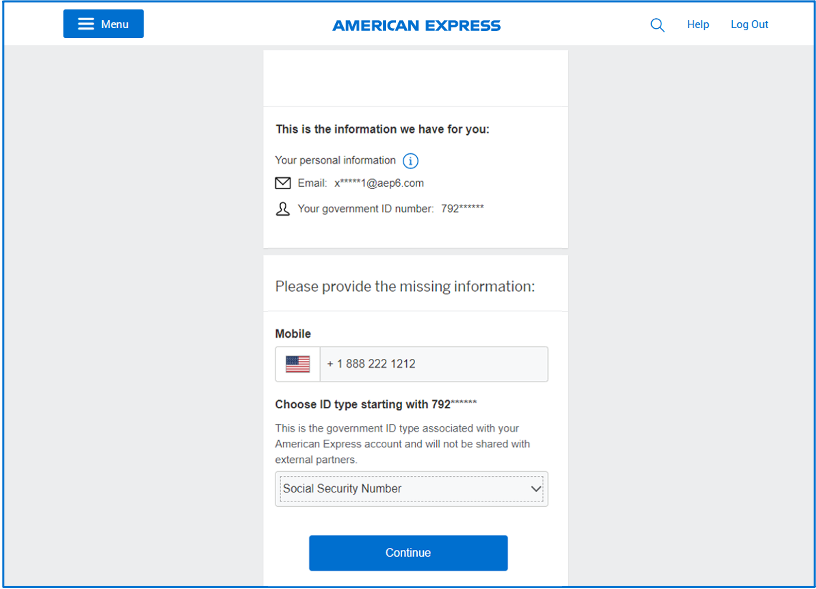The height and width of the screenshot is (589, 816).
Task: Click the personal information info icon
Action: pyautogui.click(x=410, y=161)
